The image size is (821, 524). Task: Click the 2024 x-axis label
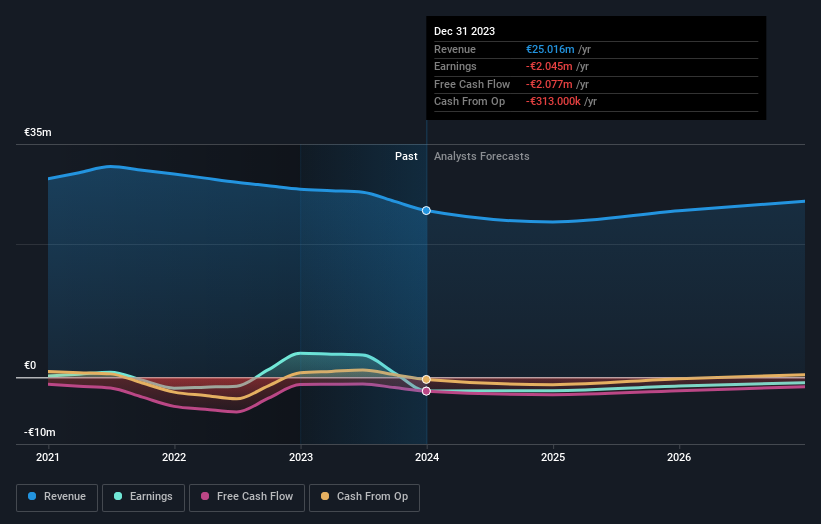coord(427,457)
